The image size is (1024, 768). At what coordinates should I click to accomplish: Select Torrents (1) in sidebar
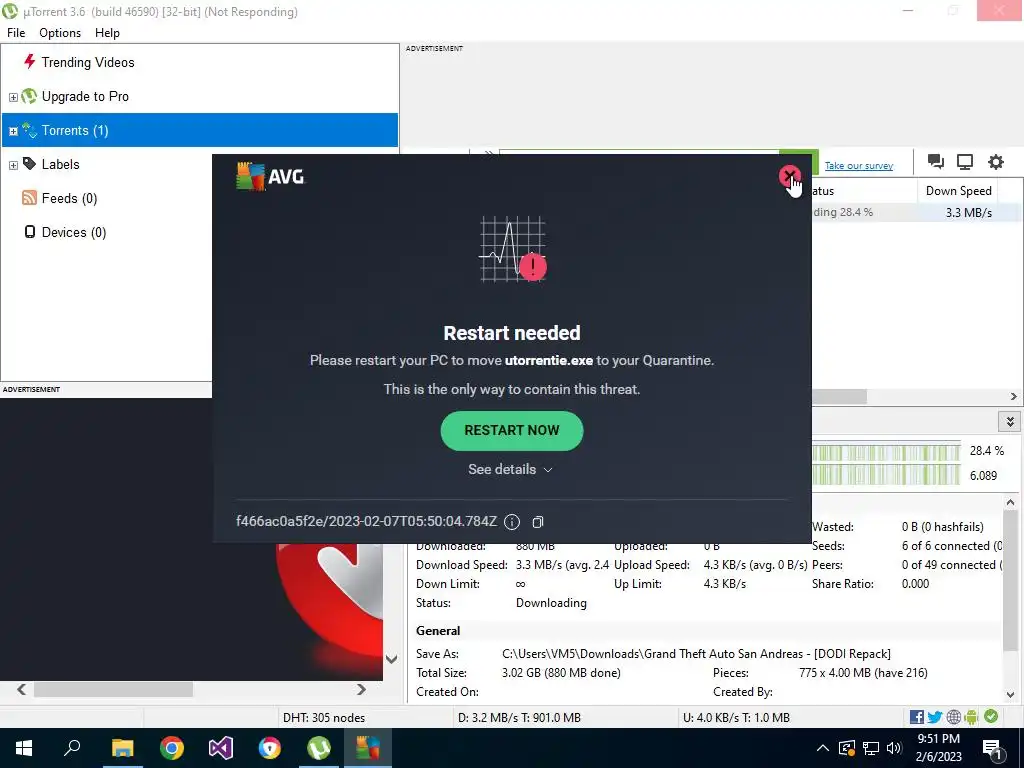click(200, 130)
